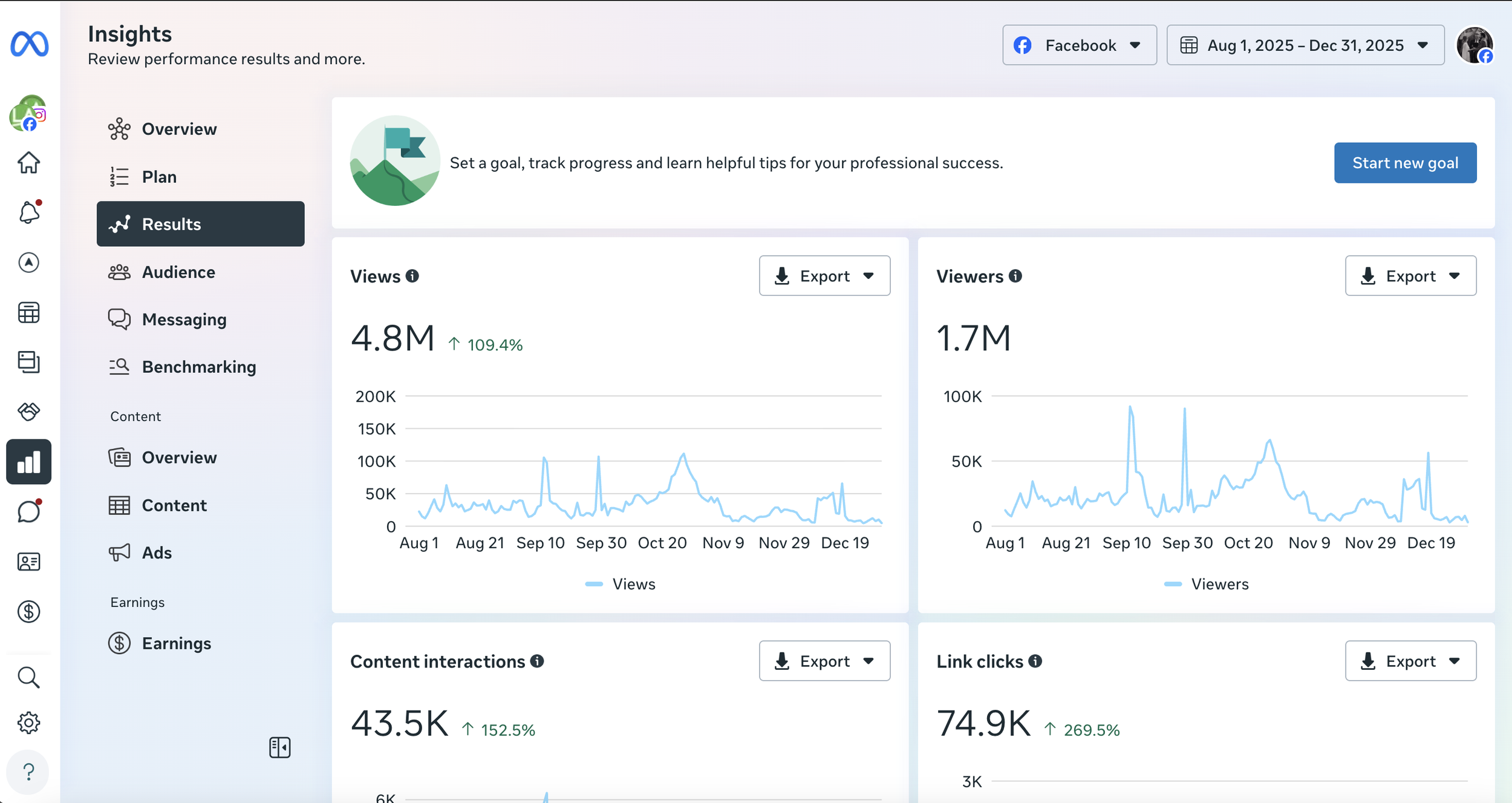Open the Earnings sidebar link
This screenshot has width=1512, height=803.
tap(176, 643)
